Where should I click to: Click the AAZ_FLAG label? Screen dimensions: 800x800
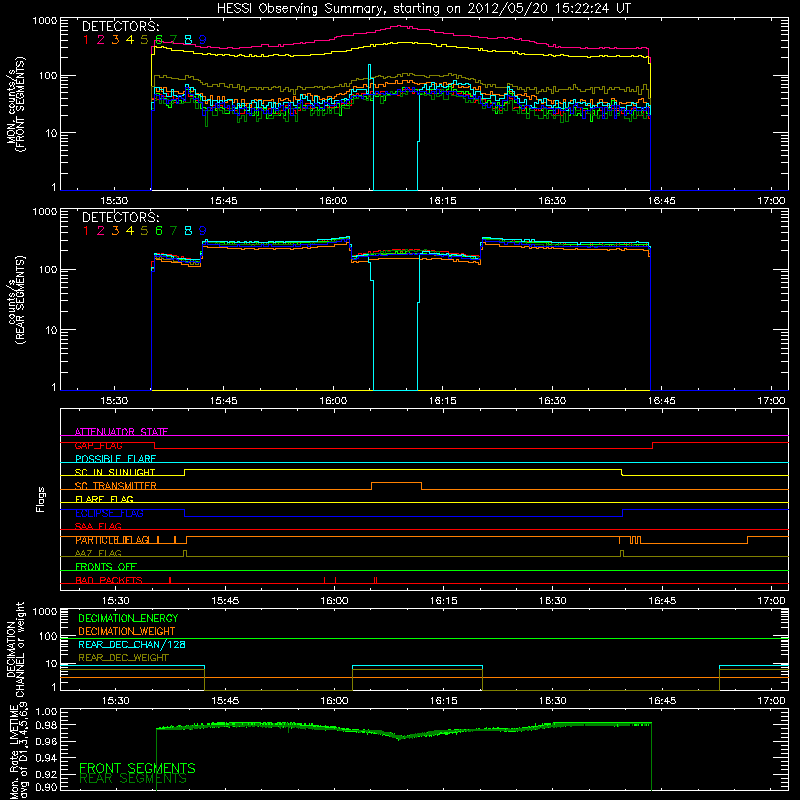pyautogui.click(x=98, y=553)
